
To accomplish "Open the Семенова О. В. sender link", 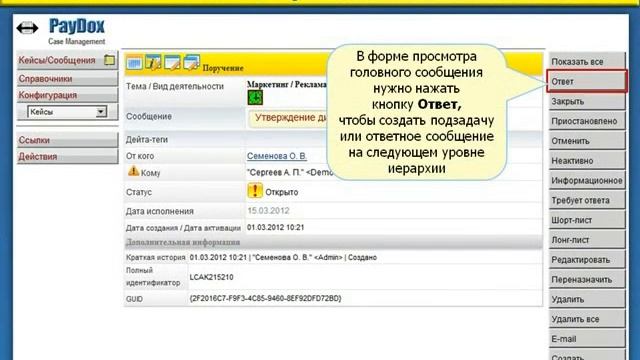I will pyautogui.click(x=277, y=156).
